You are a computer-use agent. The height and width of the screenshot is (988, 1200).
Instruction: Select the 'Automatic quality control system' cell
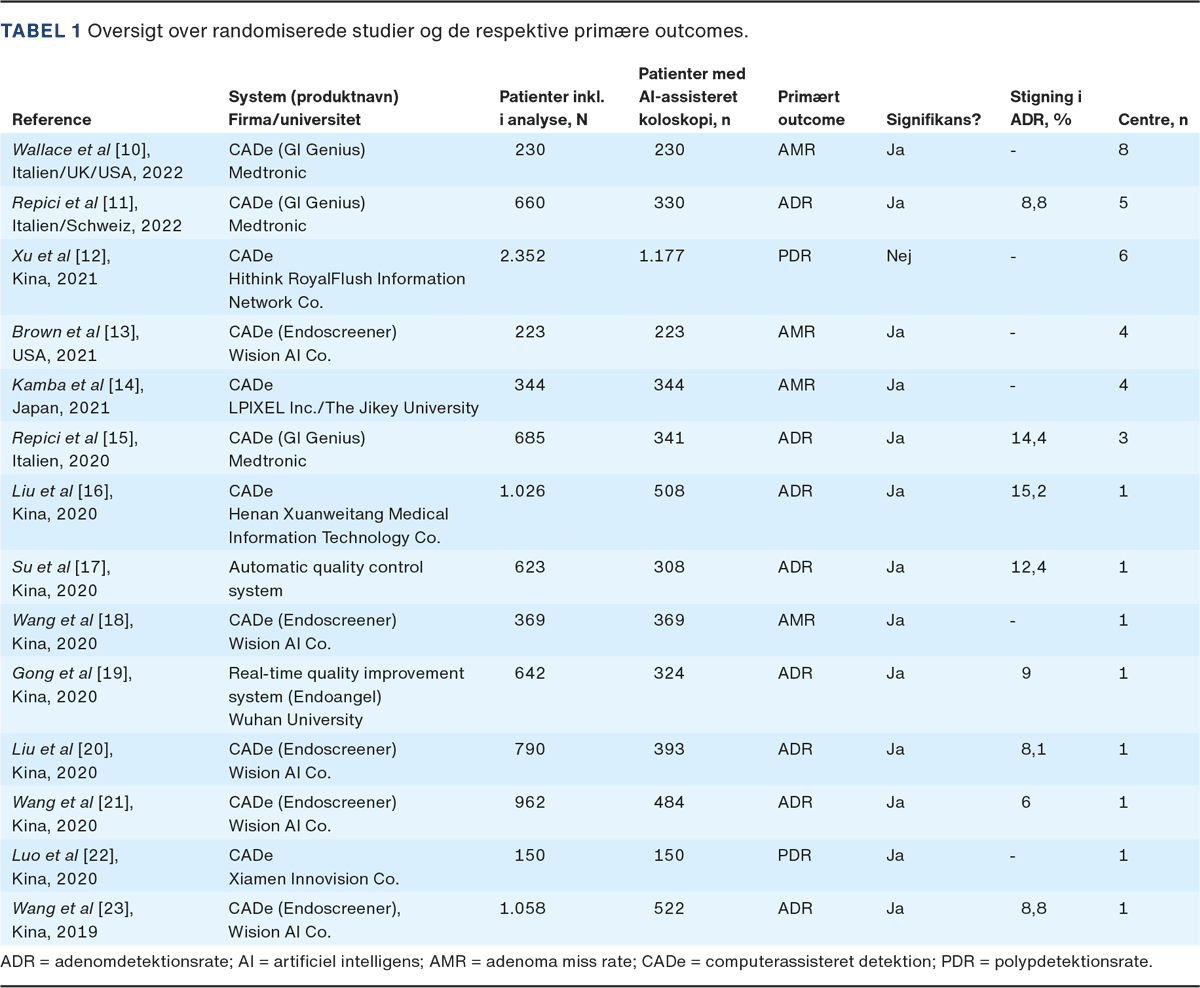point(326,578)
